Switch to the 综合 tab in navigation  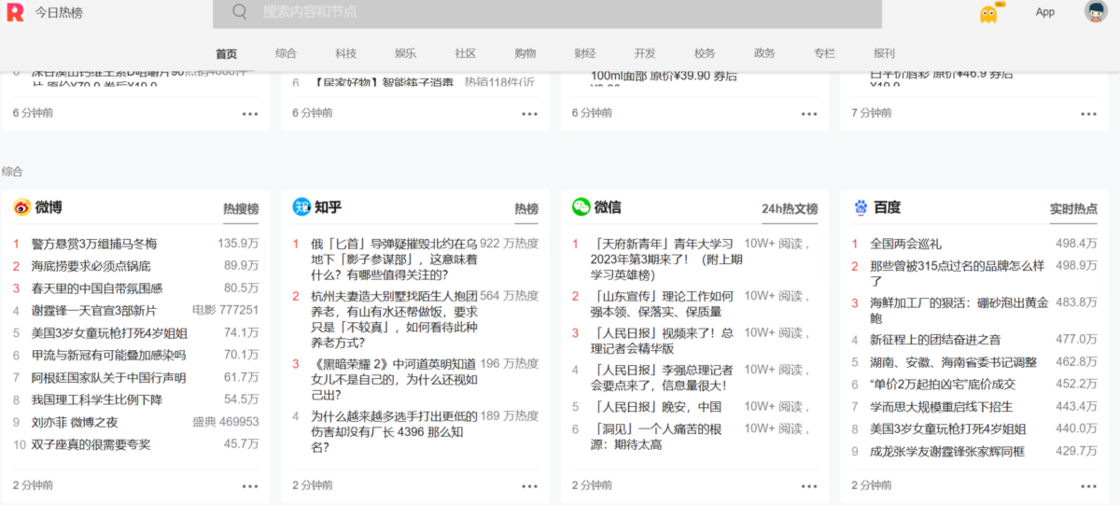click(x=286, y=54)
